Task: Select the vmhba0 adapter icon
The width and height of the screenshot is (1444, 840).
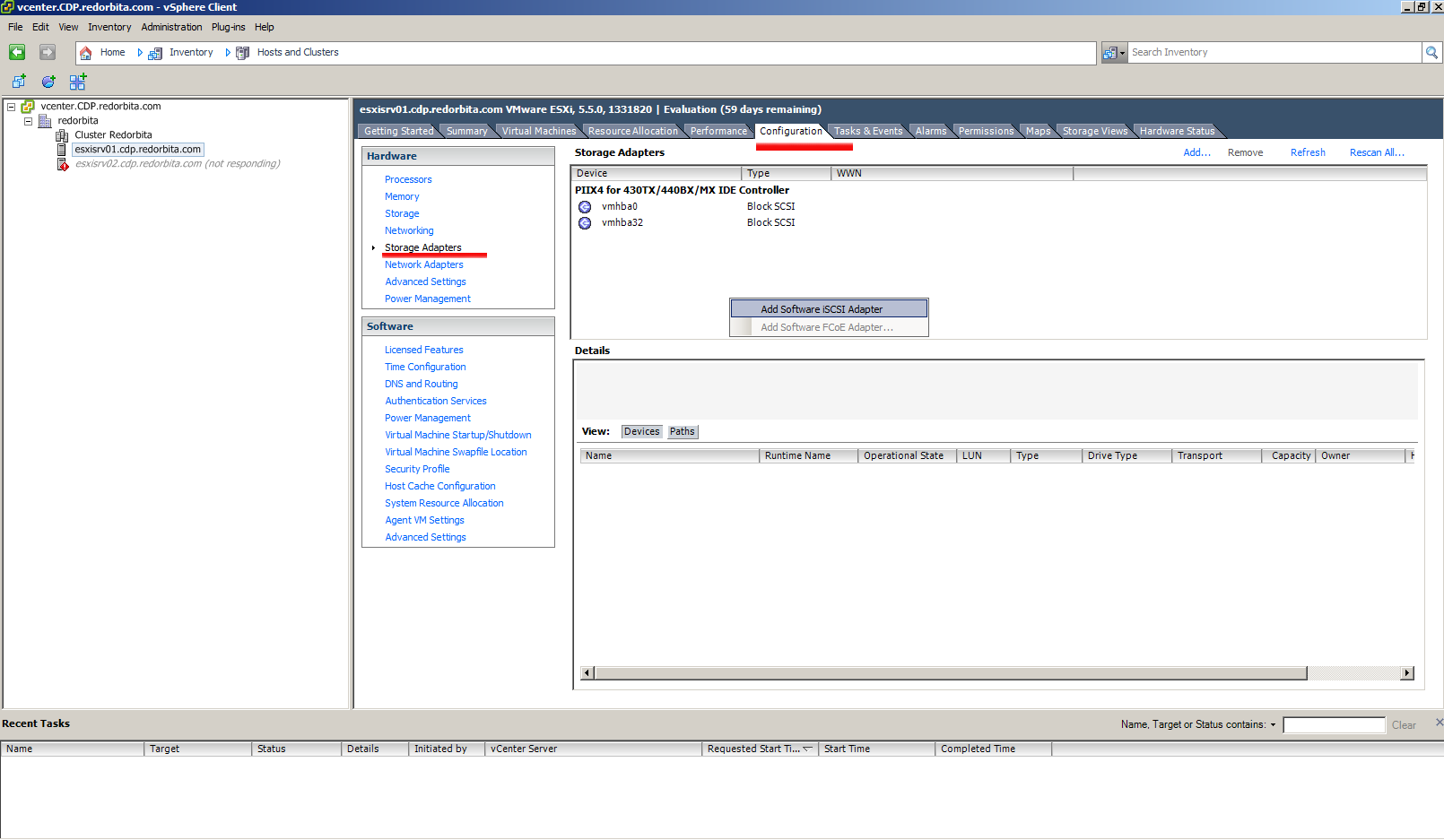Action: [585, 207]
